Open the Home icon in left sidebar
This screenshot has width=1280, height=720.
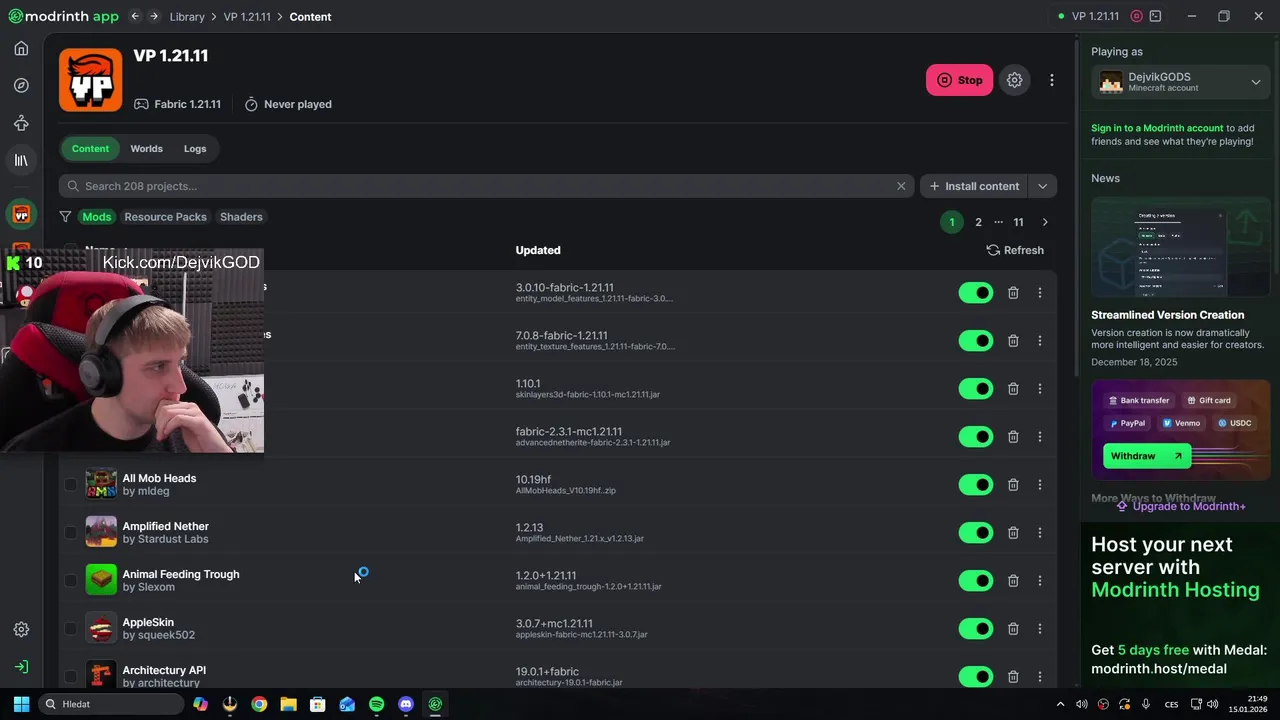coord(21,48)
